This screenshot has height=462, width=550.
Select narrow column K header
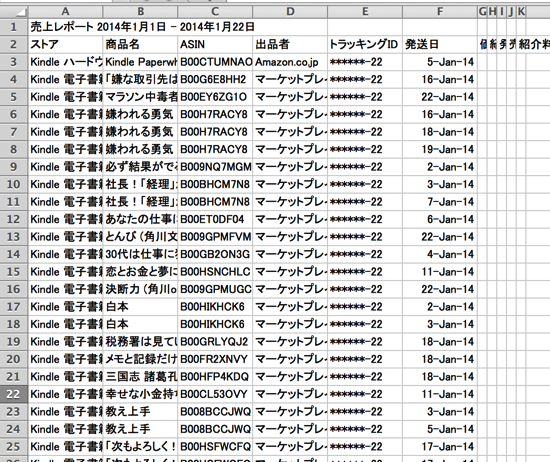(x=521, y=12)
